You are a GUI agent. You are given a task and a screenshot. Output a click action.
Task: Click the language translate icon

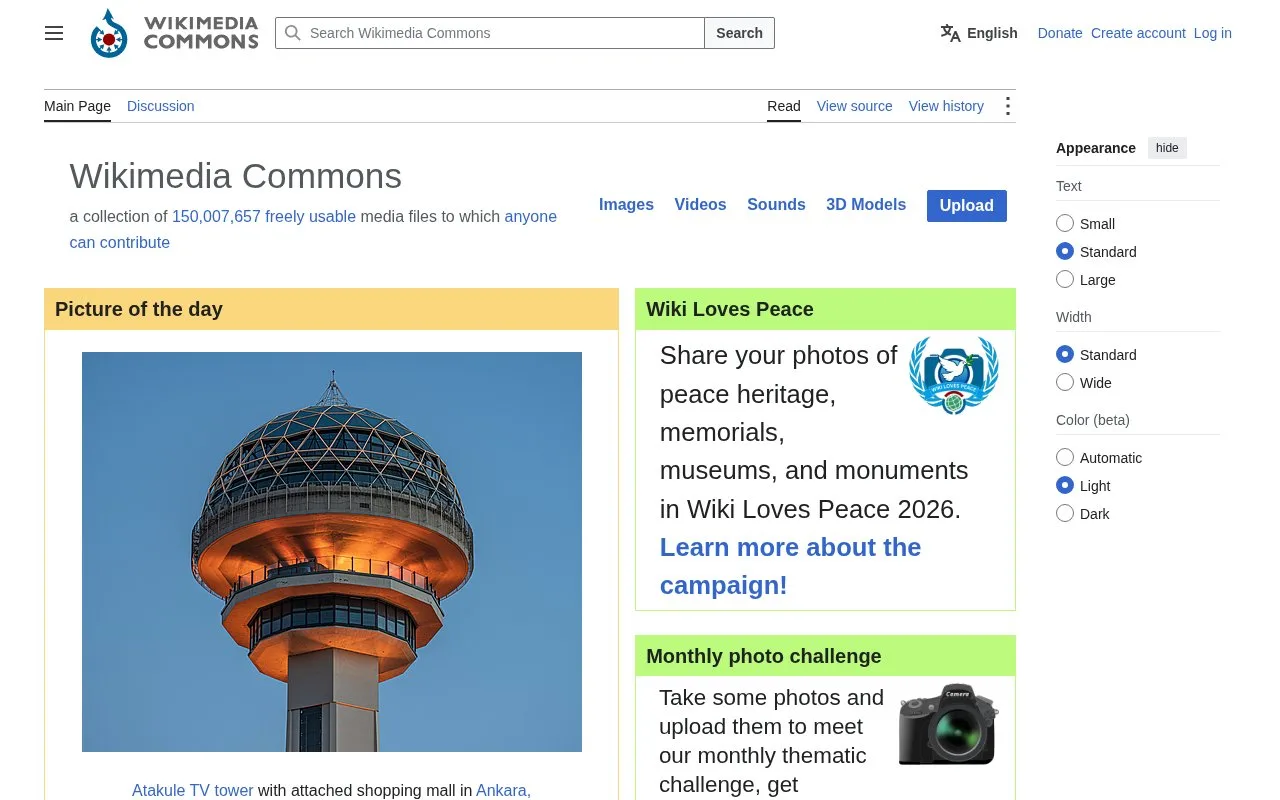(x=950, y=33)
